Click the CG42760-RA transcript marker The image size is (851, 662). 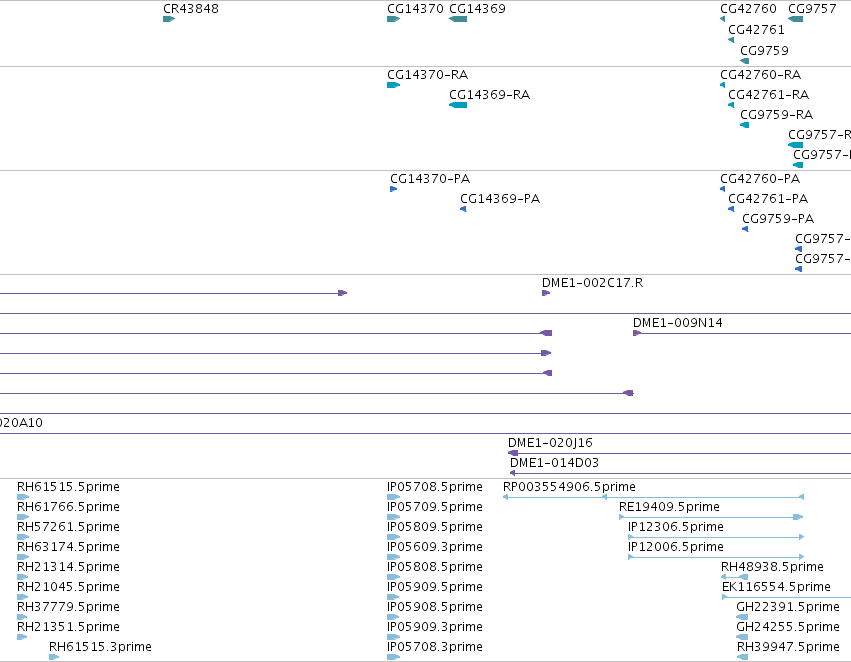722,85
